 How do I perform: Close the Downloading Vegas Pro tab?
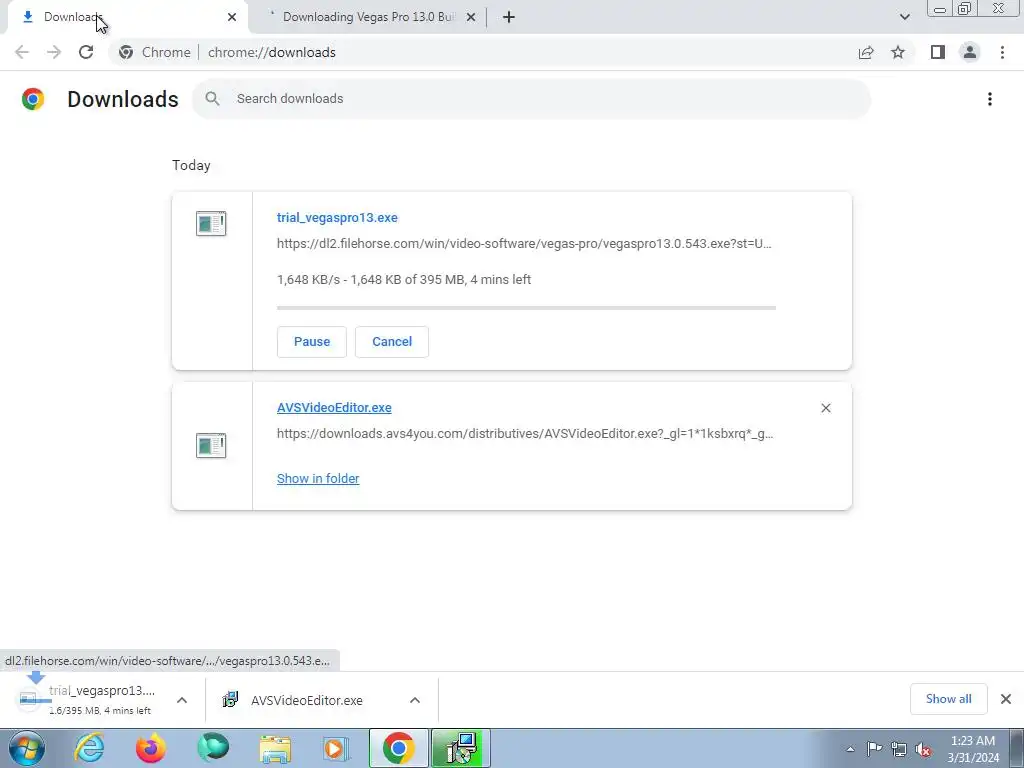[471, 17]
